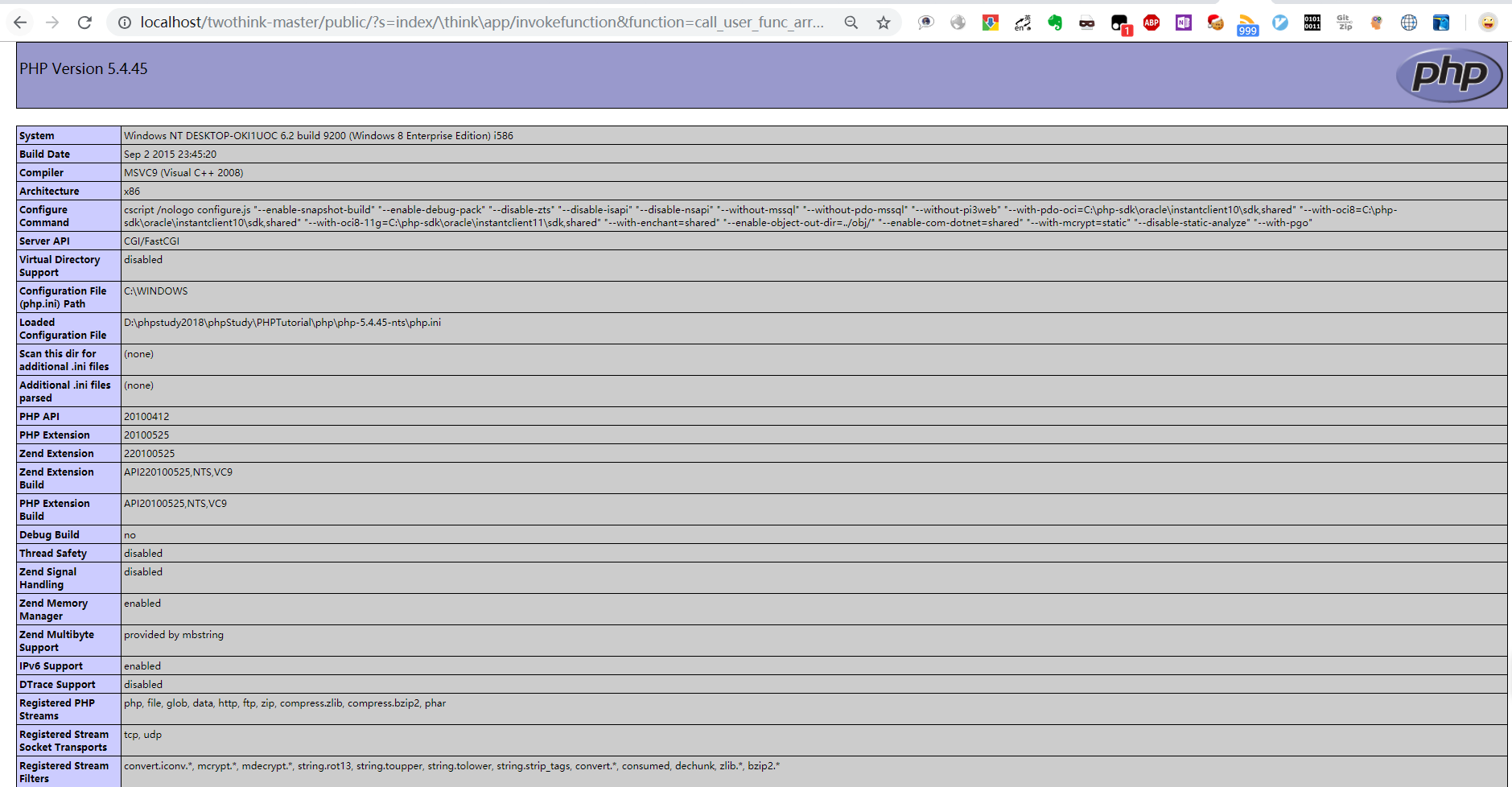Click inside the address bar URL field
This screenshot has width=1512, height=787.
pos(483,22)
